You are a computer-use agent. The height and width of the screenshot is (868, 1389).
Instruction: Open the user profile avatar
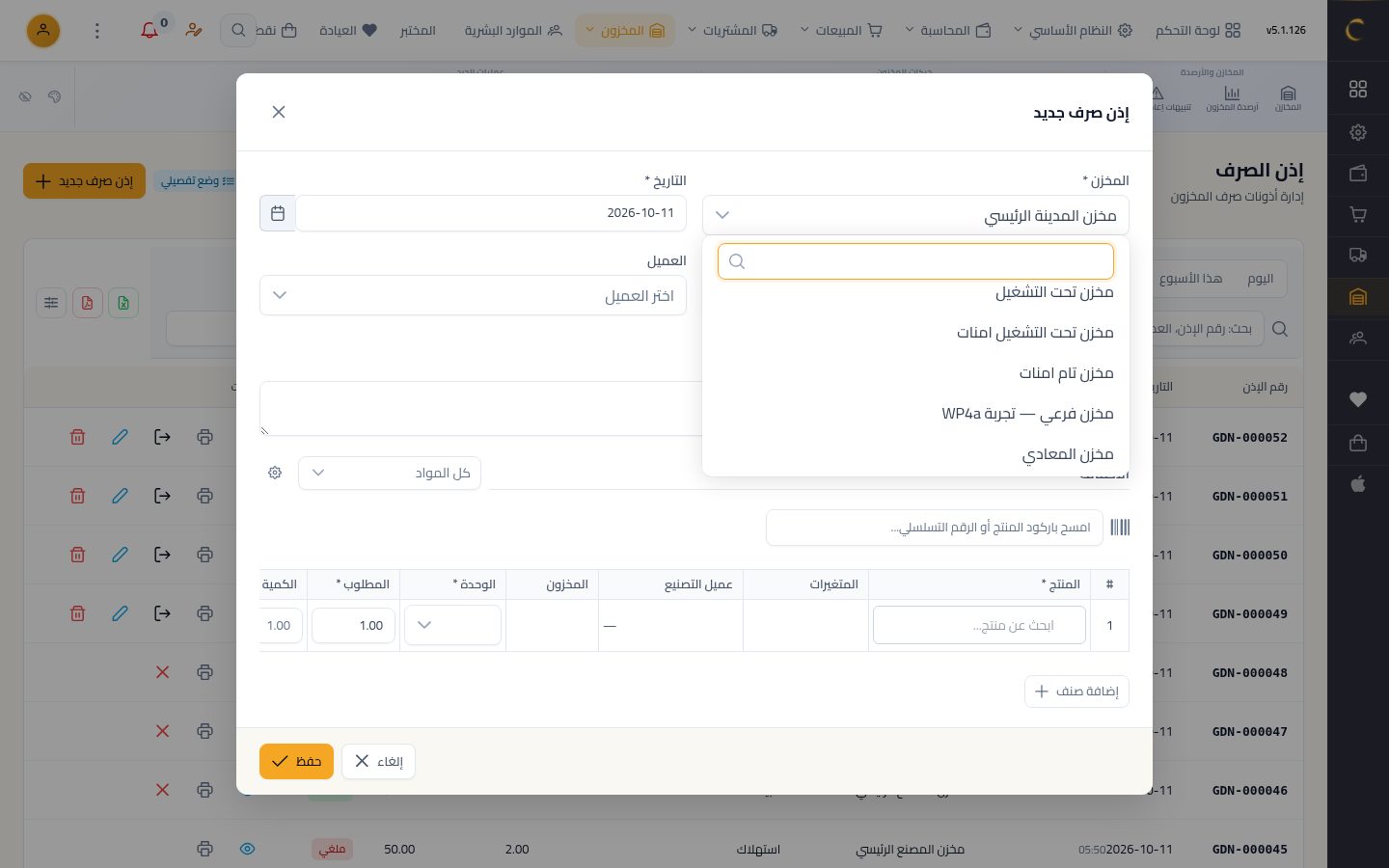(x=43, y=31)
